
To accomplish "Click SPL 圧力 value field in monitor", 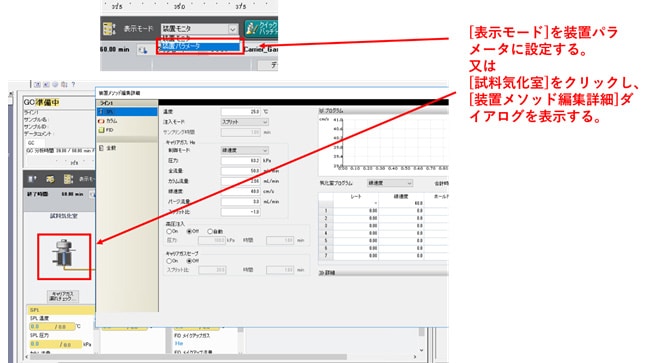I will coord(55,344).
